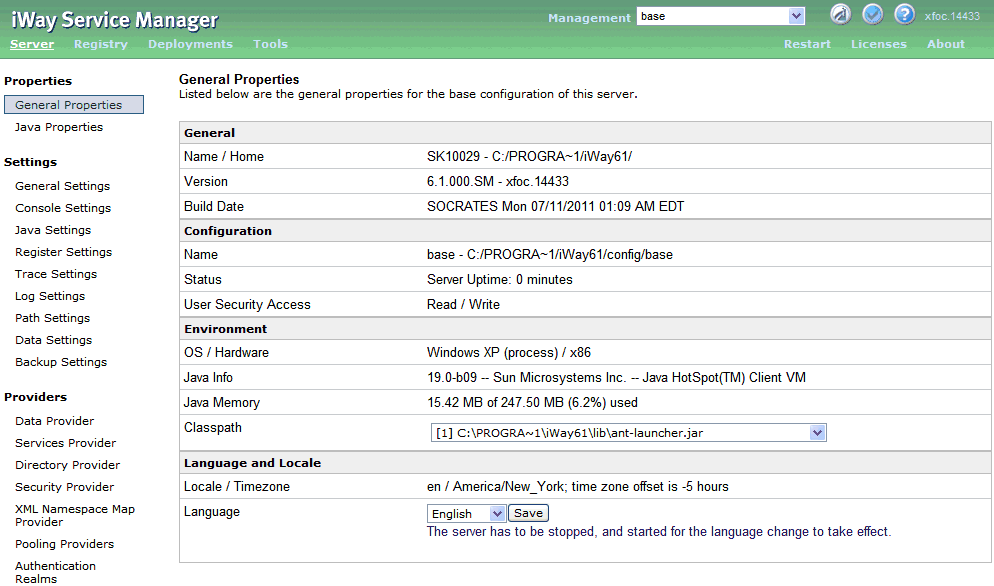Go to Console Settings
The image size is (994, 586).
(x=63, y=208)
